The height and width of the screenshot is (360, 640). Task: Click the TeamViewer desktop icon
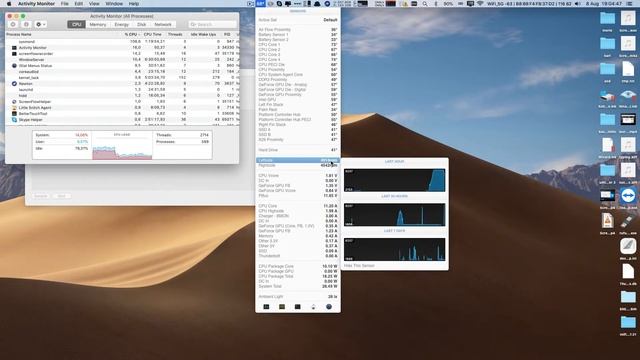click(628, 196)
